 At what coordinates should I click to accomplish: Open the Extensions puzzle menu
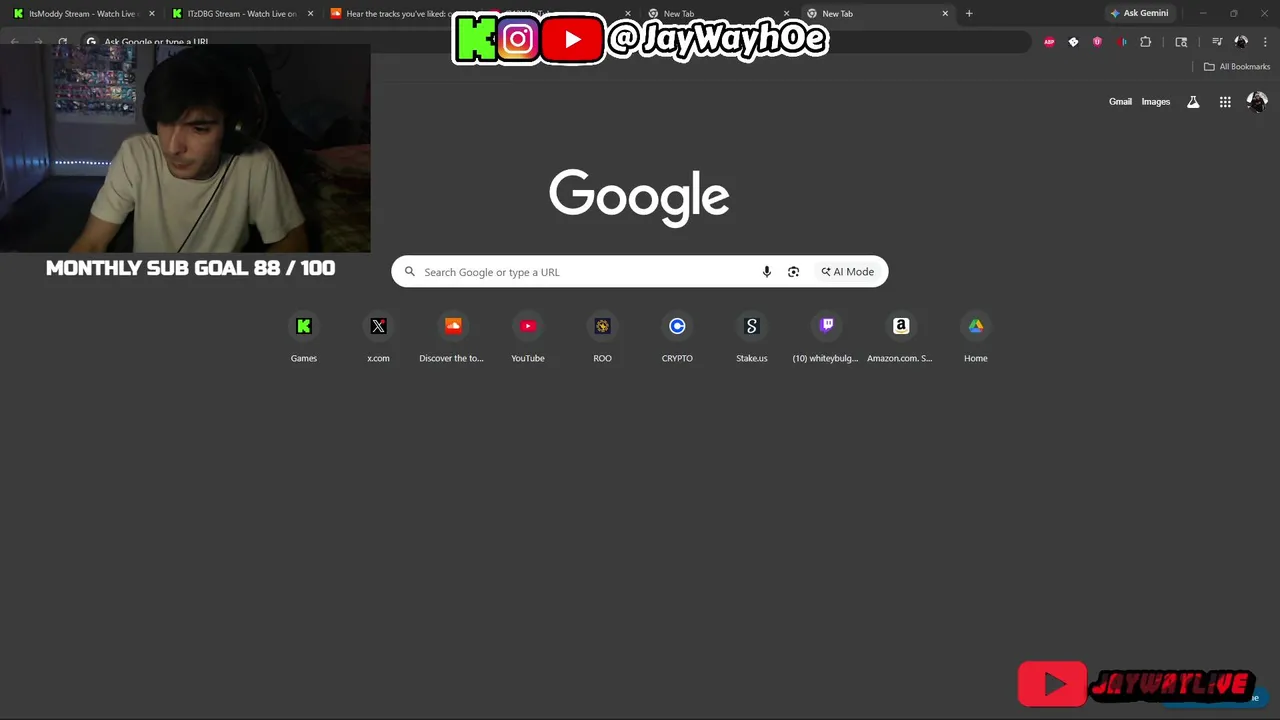tap(1146, 42)
